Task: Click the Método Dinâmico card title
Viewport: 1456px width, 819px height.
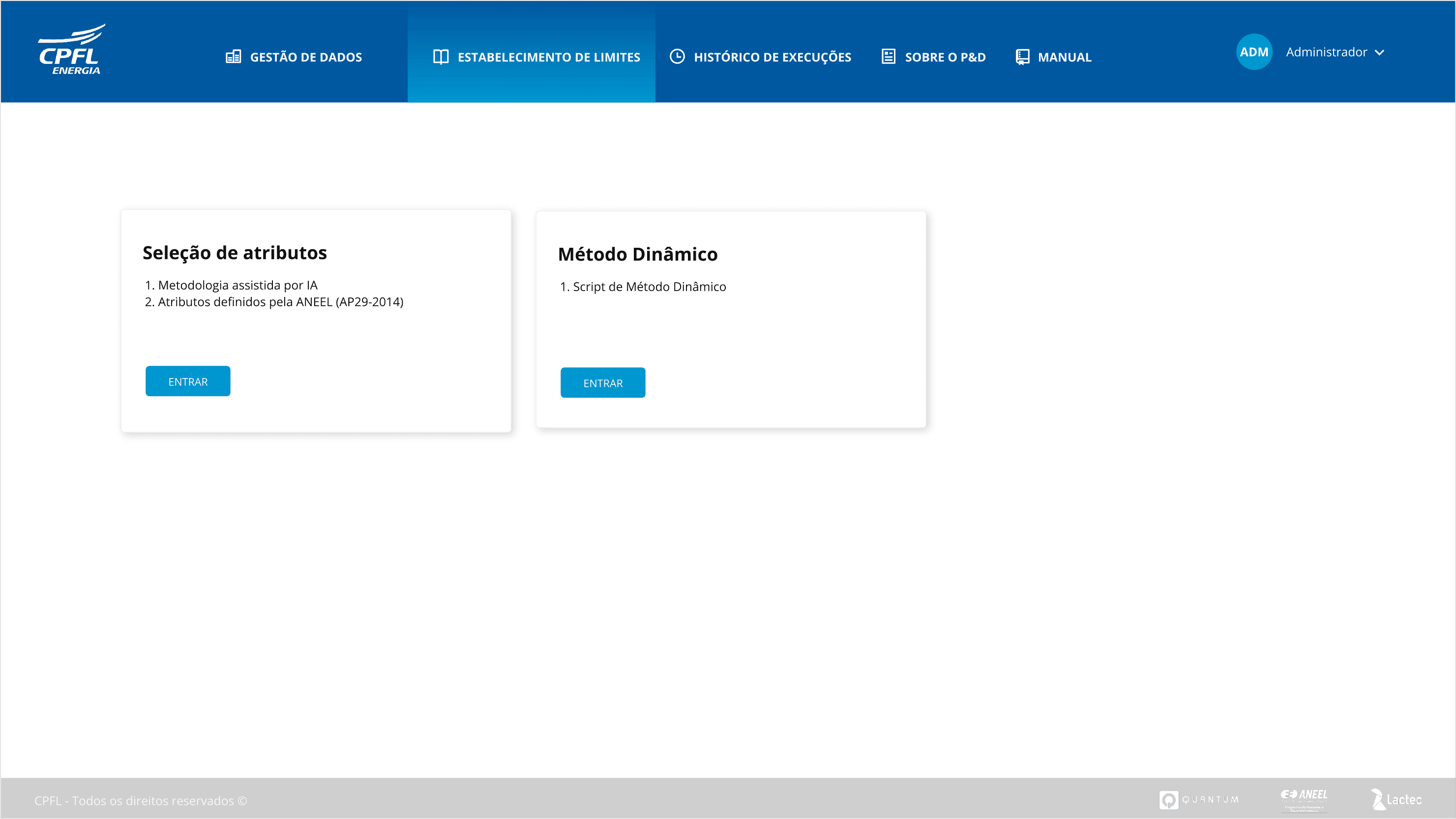Action: tap(638, 254)
